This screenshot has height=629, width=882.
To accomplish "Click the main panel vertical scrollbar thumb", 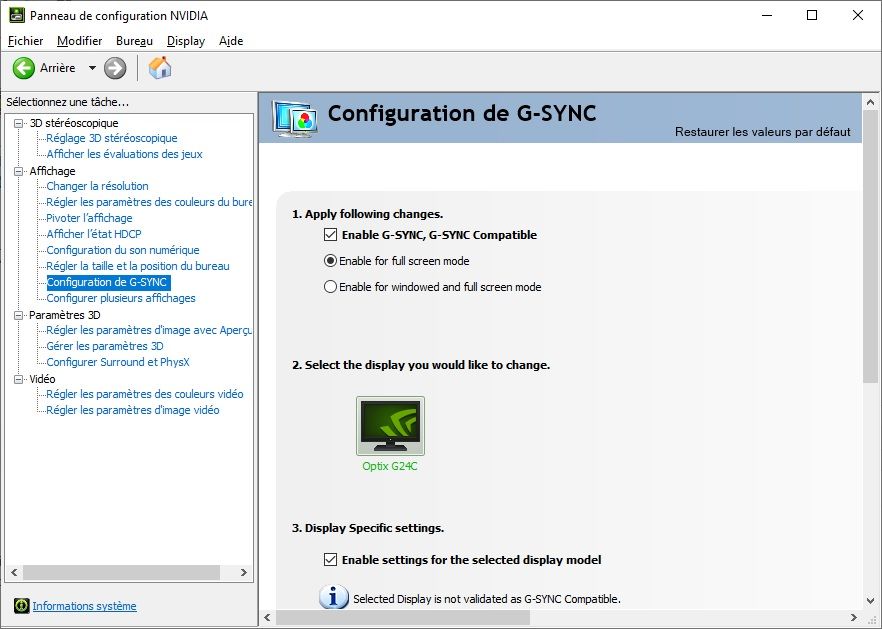I will click(871, 248).
